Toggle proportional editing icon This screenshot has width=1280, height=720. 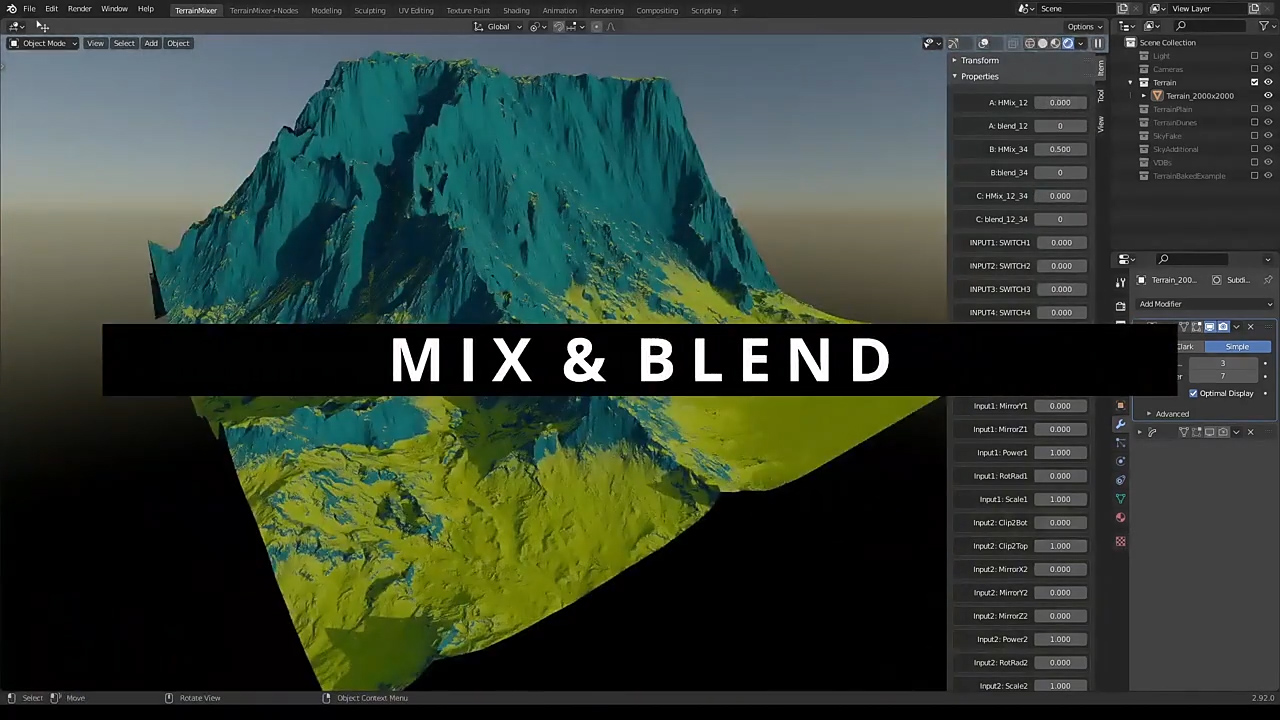(597, 27)
